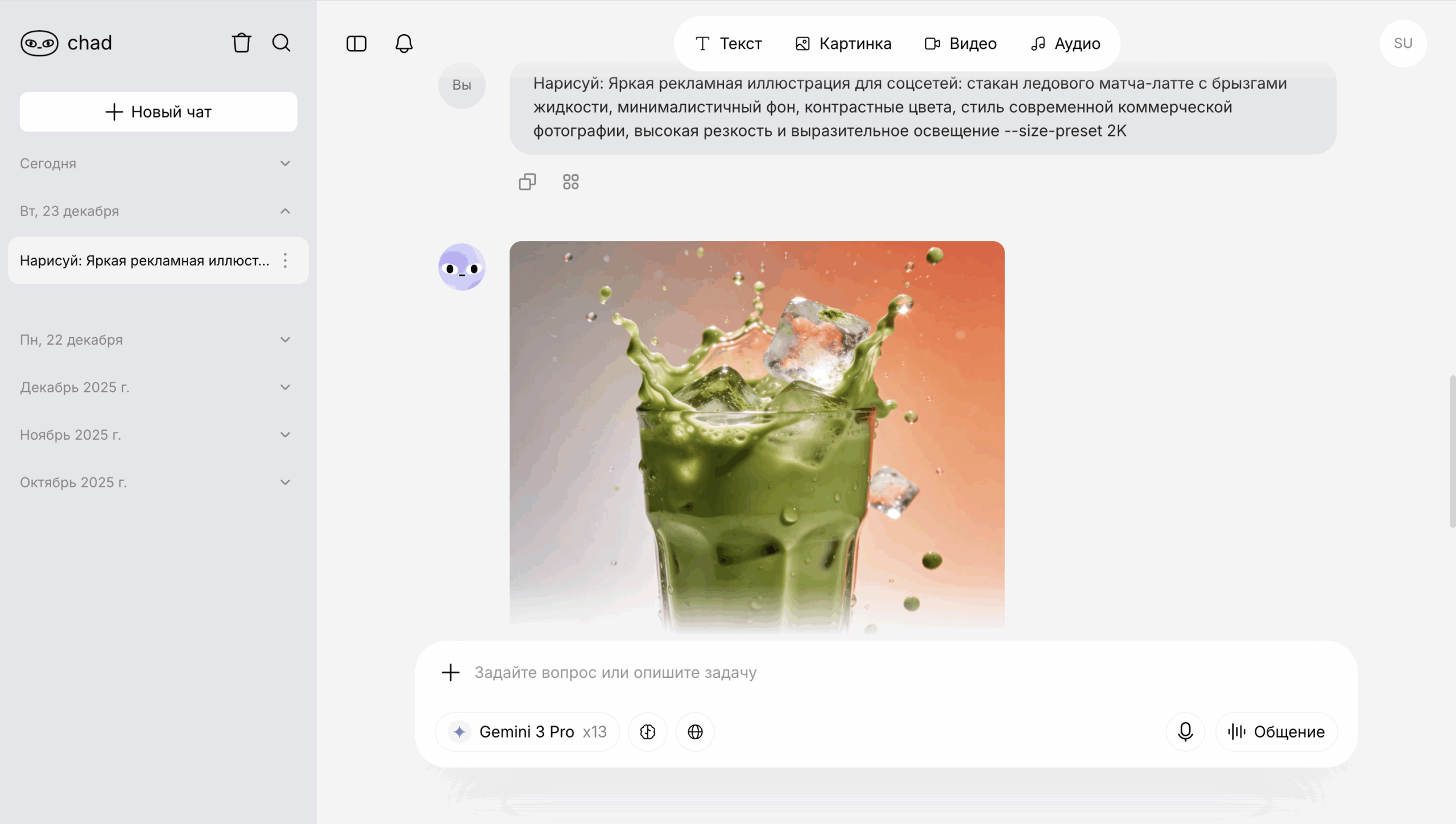Open notifications bell icon
This screenshot has height=824, width=1456.
coord(404,44)
